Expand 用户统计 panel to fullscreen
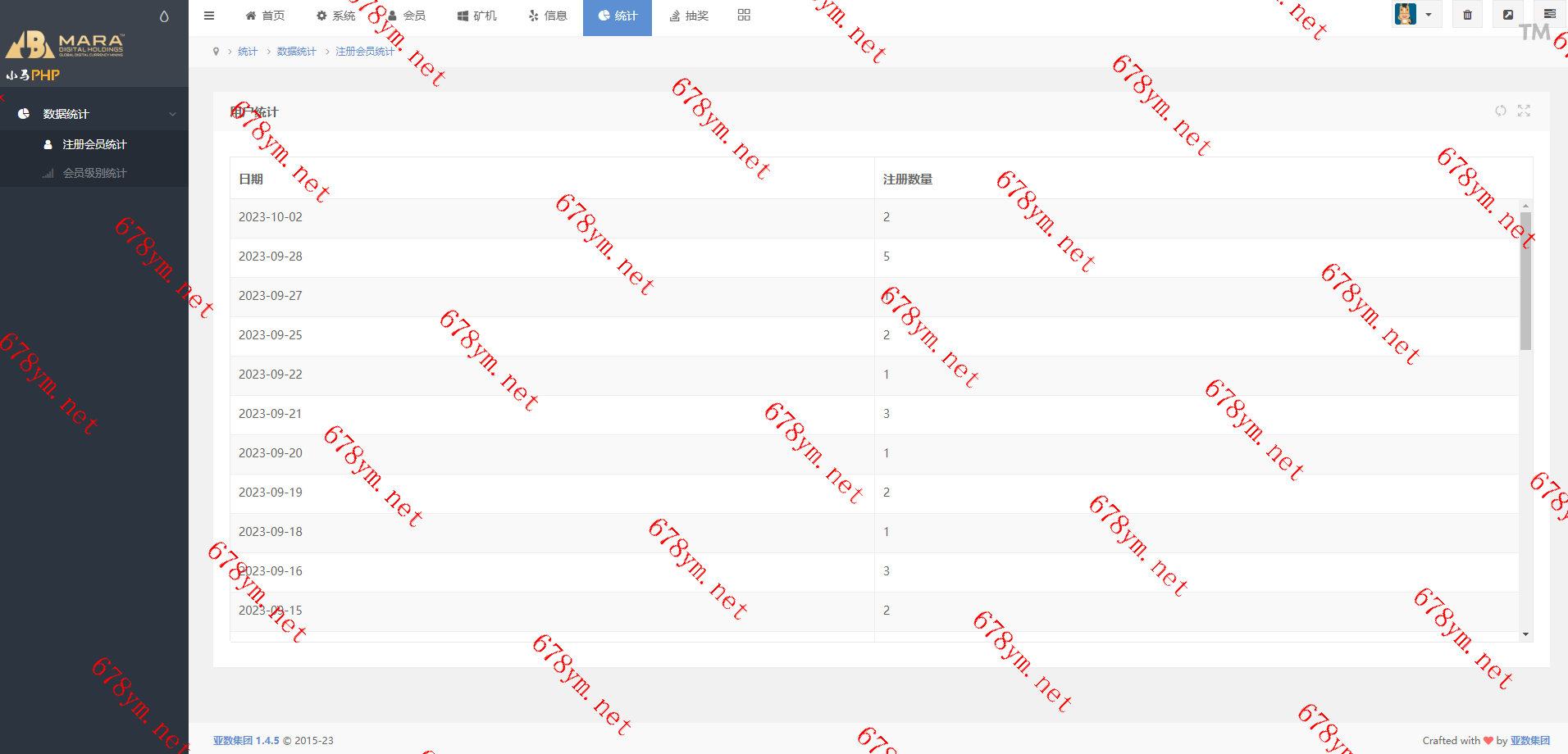 [1524, 111]
